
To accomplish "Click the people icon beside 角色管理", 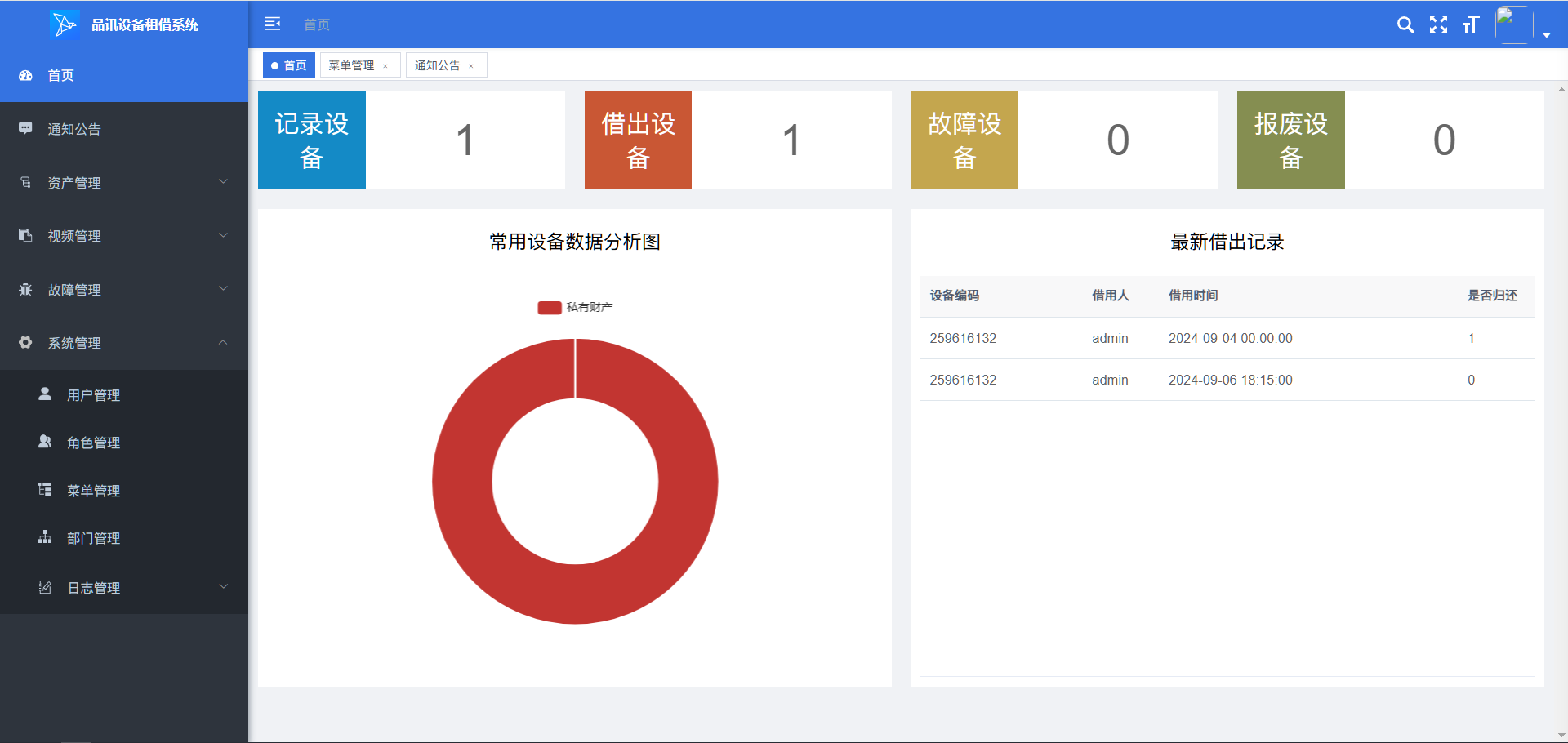I will pyautogui.click(x=45, y=441).
